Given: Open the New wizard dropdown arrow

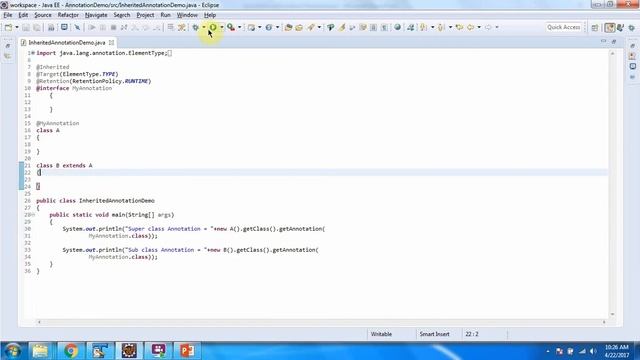Looking at the screenshot, I should coord(17,27).
